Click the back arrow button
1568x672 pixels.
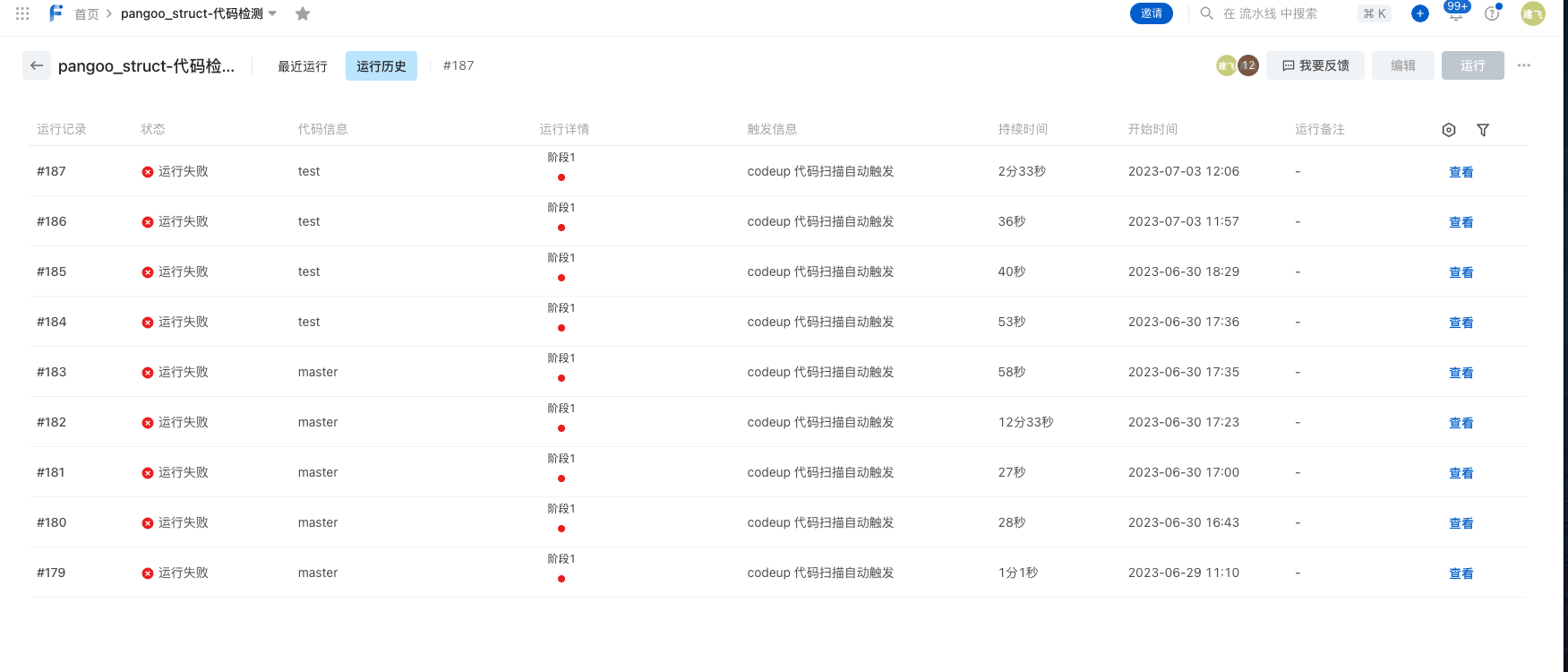pos(37,65)
